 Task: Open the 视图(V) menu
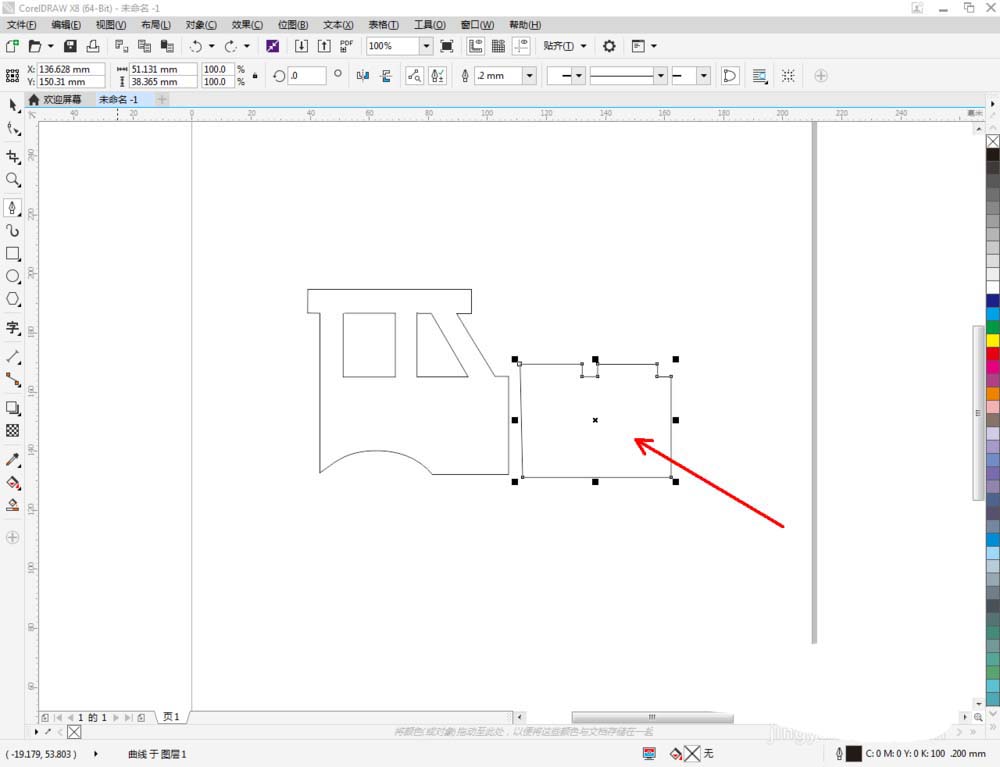pos(110,25)
